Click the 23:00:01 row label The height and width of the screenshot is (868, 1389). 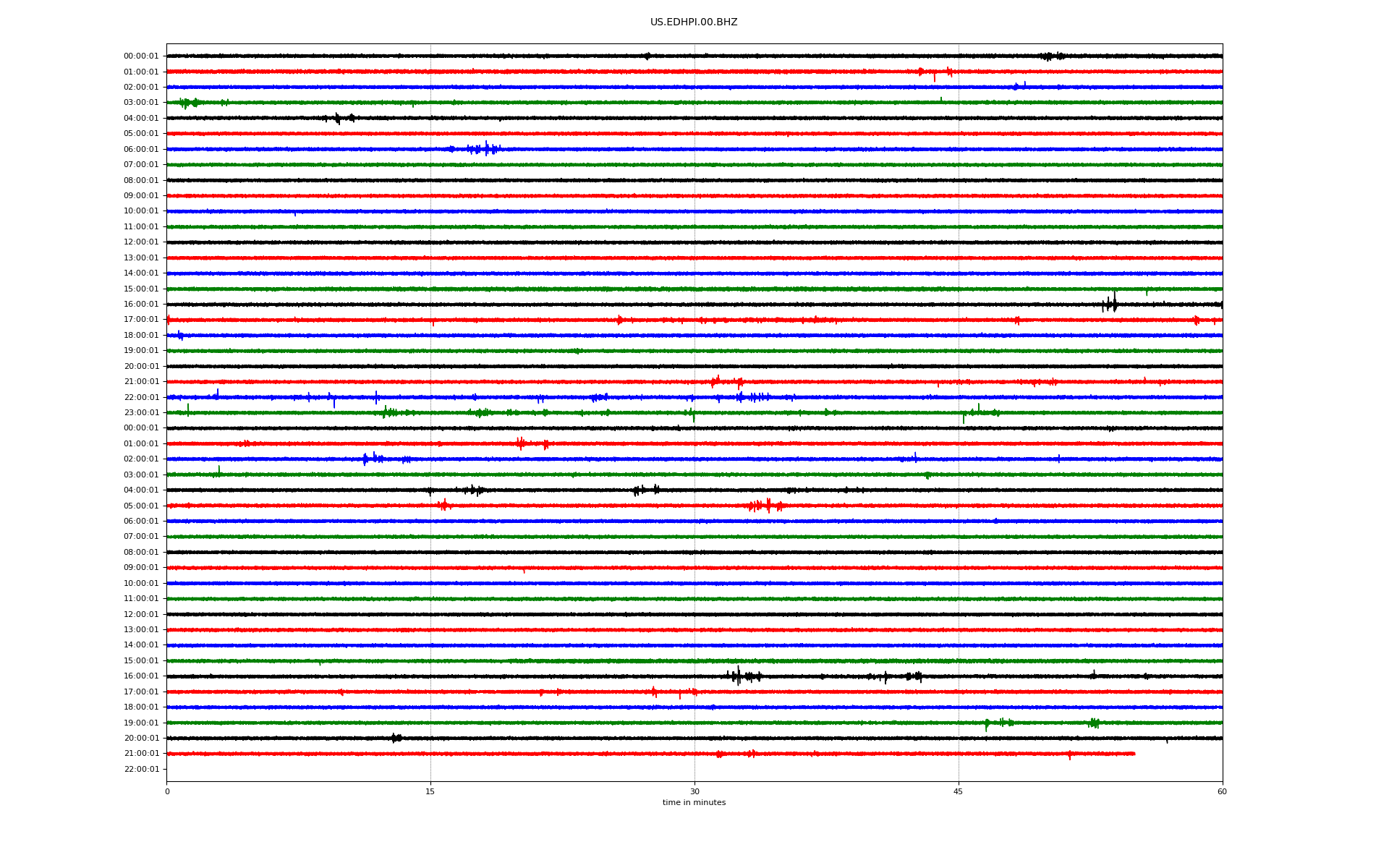coord(141,413)
